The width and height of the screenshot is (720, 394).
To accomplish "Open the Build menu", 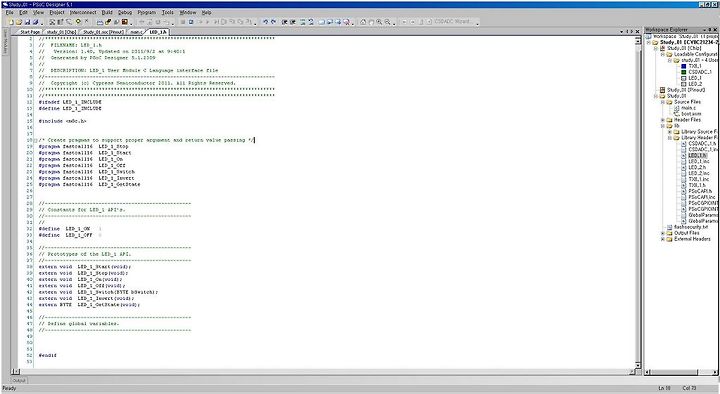I will point(107,12).
